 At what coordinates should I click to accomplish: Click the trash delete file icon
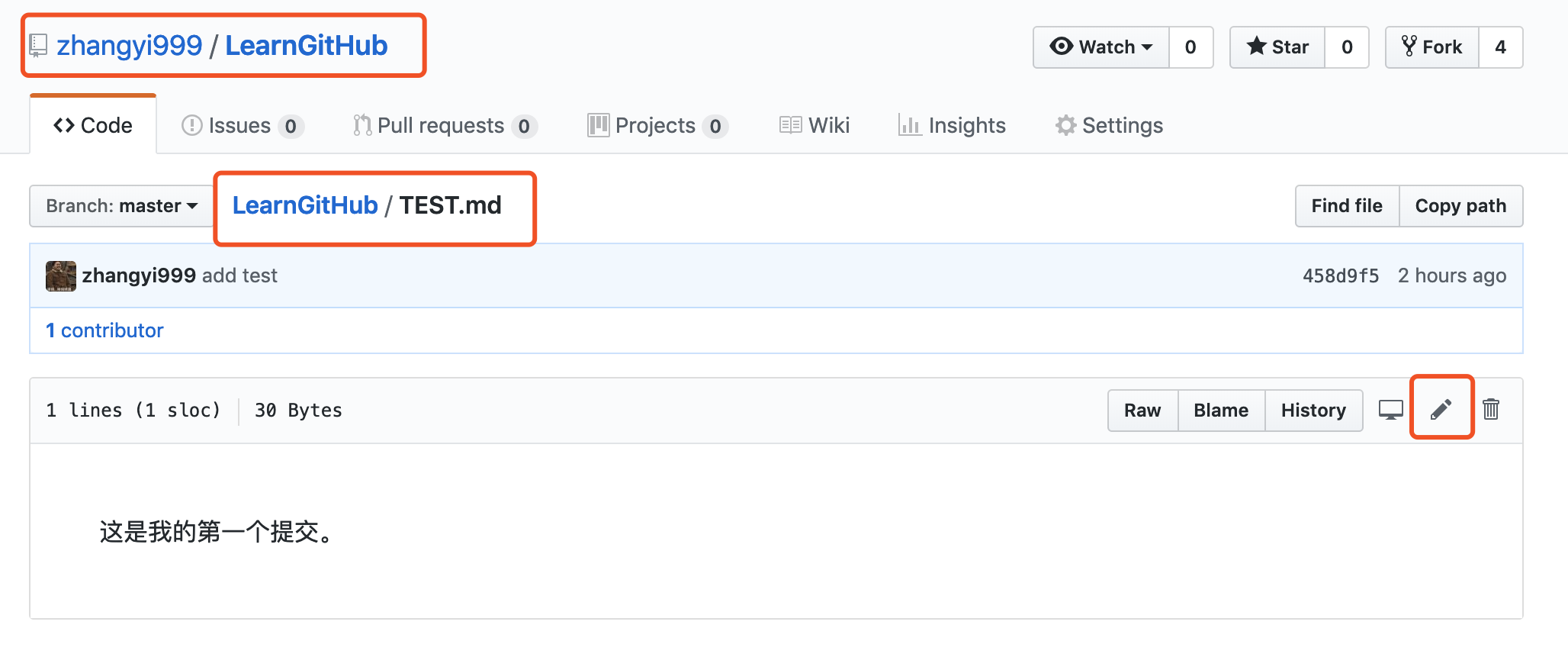[x=1491, y=410]
